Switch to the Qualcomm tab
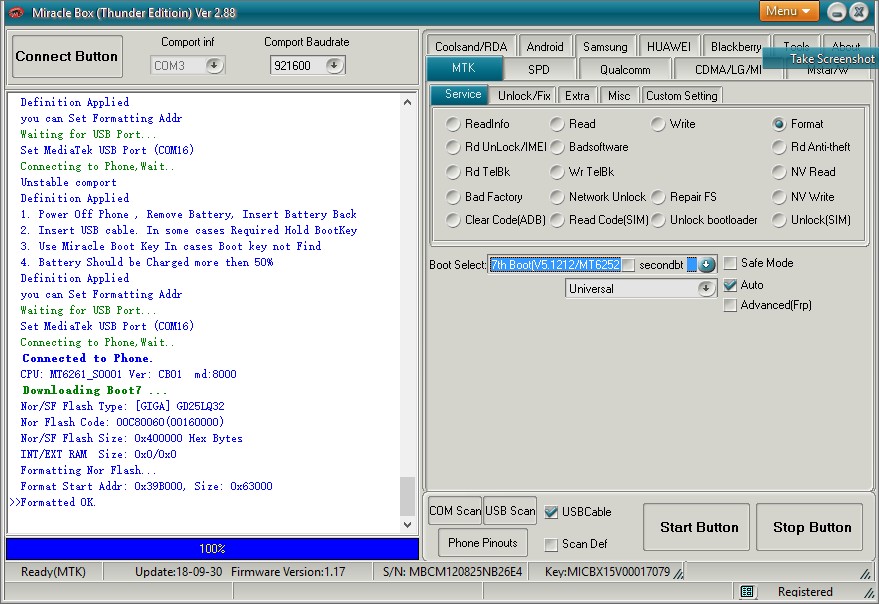The height and width of the screenshot is (604, 879). [625, 70]
